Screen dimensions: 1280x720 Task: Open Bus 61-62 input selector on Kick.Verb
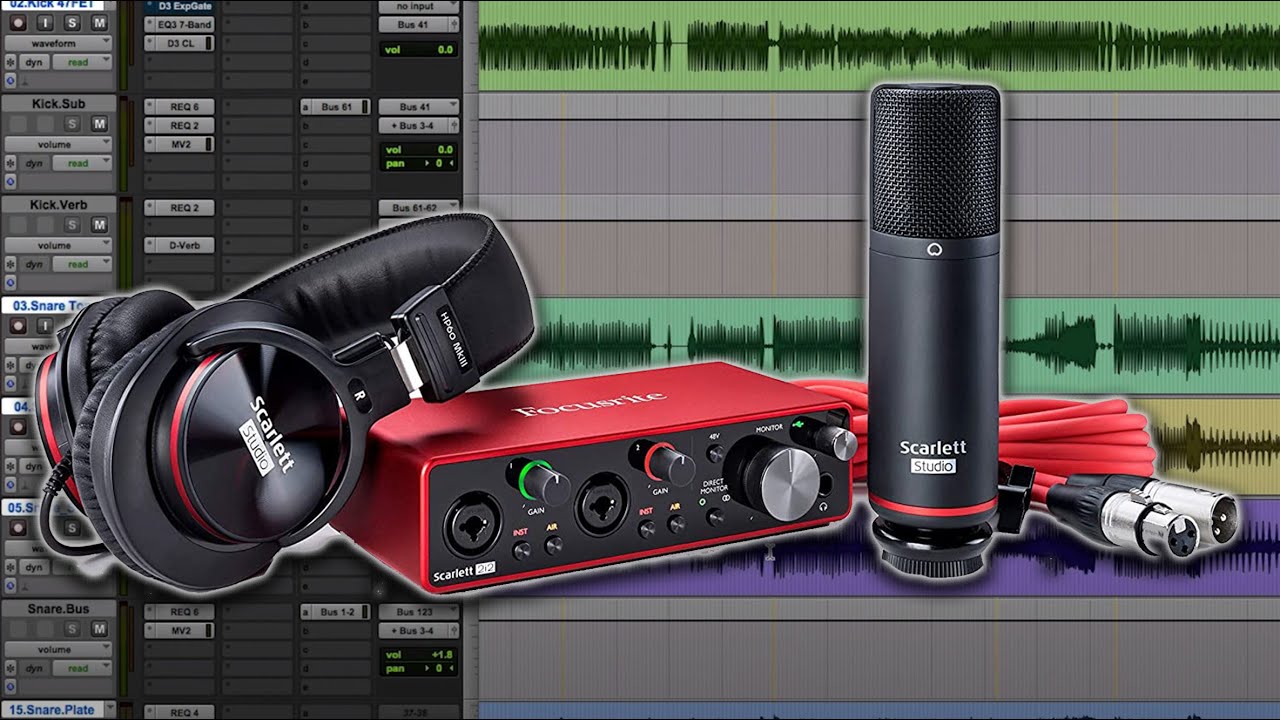click(x=419, y=207)
